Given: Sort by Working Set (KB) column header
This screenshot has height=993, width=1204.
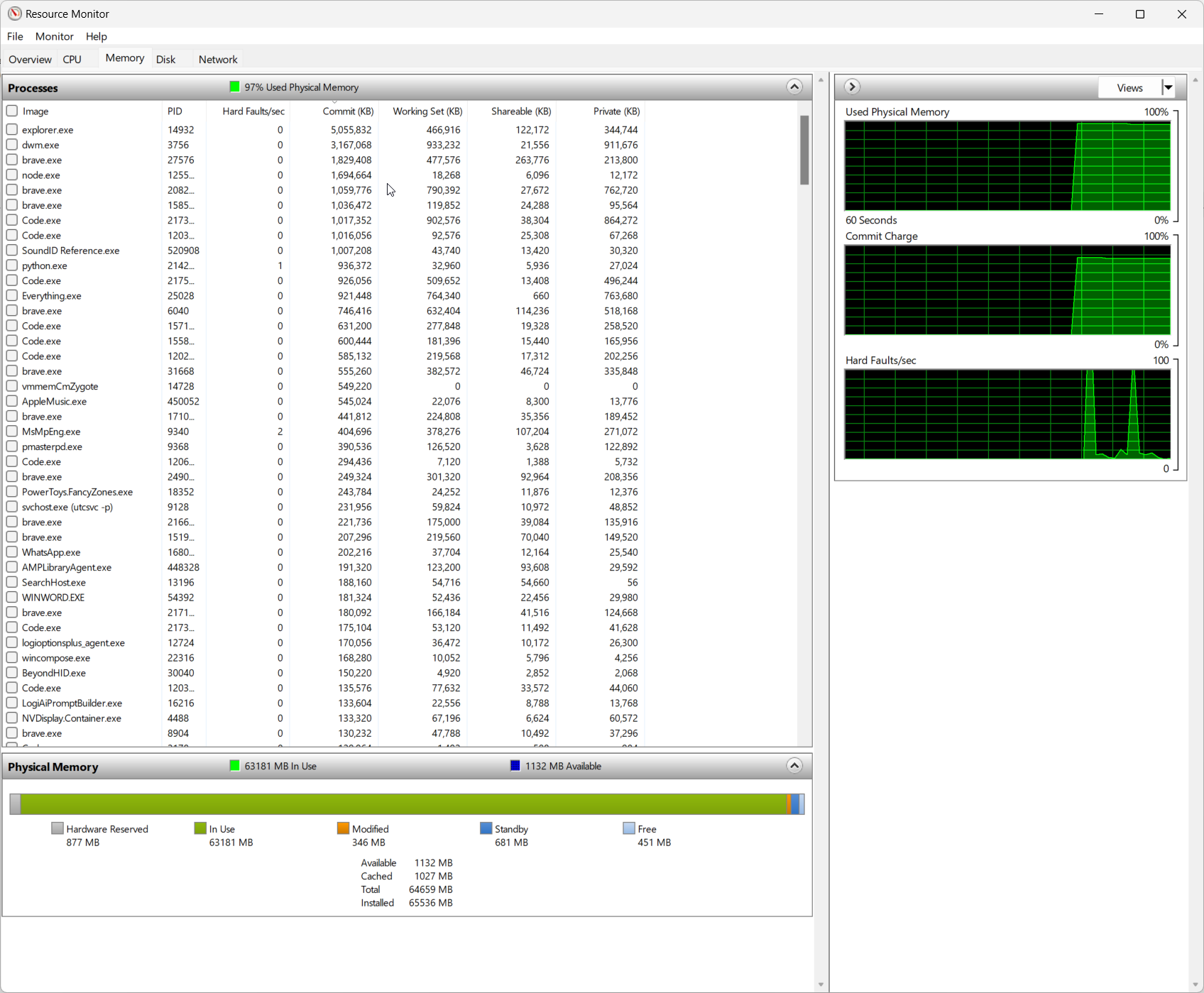Looking at the screenshot, I should [427, 111].
